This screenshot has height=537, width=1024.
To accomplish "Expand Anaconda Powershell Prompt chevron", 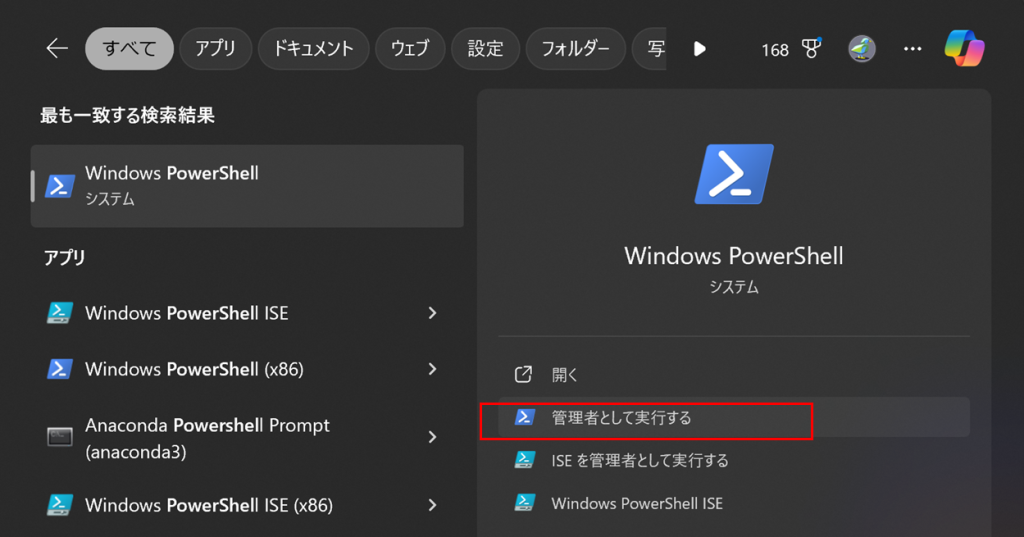I will (x=432, y=438).
